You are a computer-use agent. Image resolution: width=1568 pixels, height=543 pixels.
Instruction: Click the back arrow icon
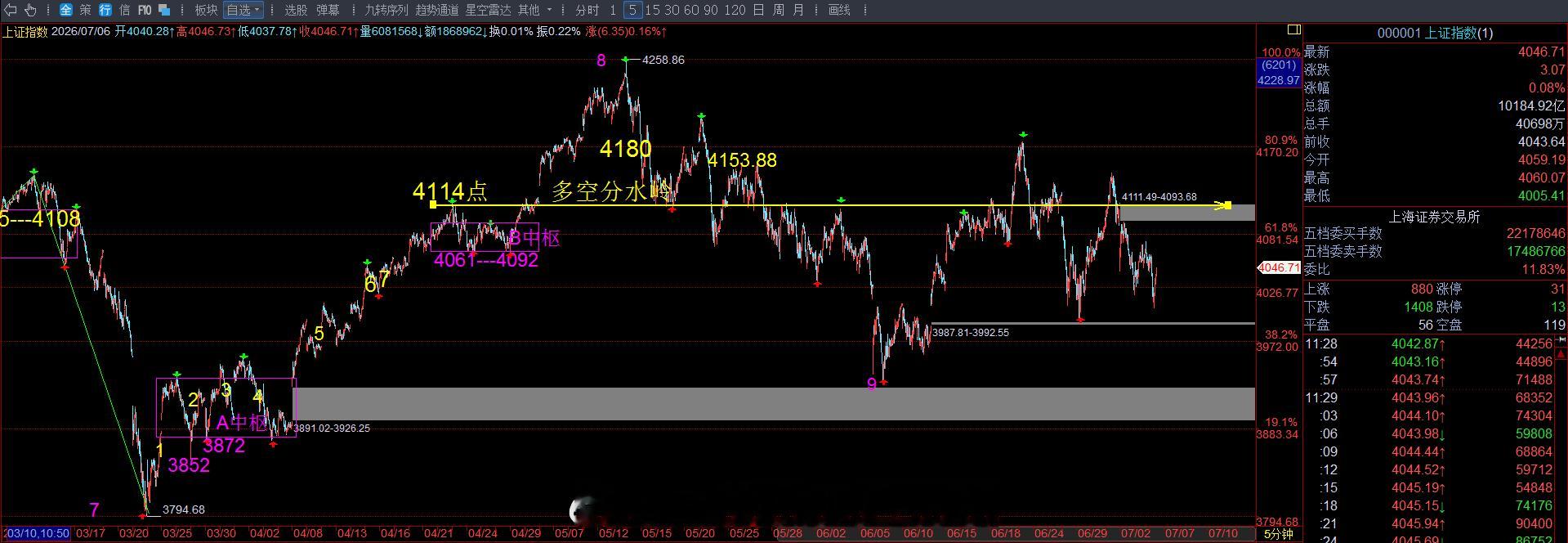click(x=11, y=10)
